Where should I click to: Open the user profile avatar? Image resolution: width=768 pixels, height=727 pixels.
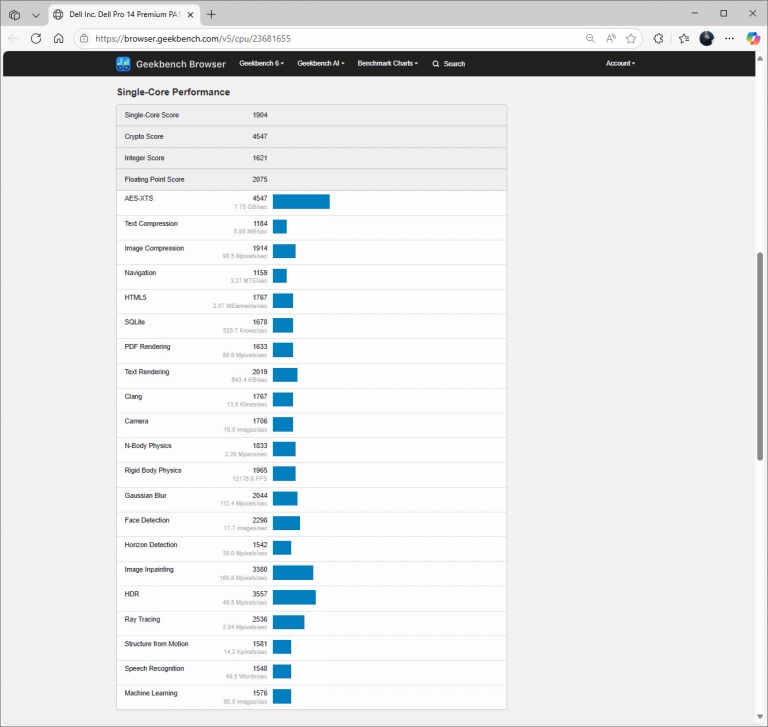click(706, 38)
